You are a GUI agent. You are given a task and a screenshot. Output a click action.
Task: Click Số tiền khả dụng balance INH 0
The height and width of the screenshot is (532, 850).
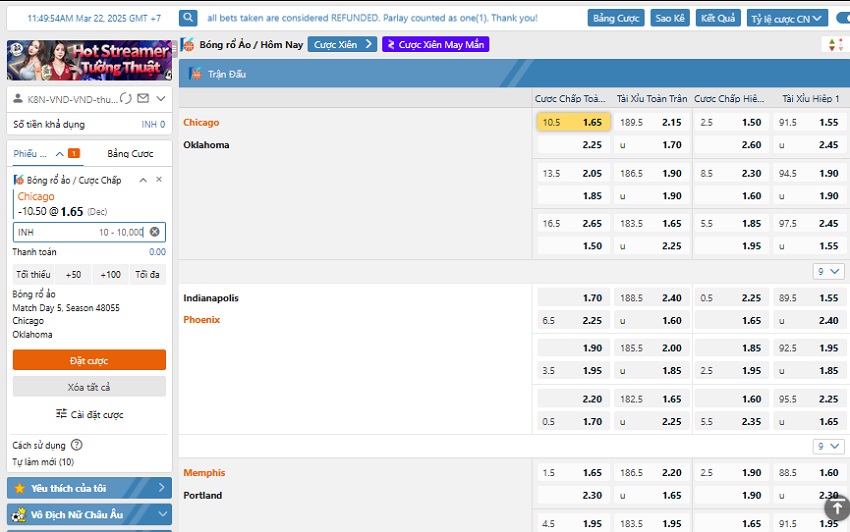point(89,124)
